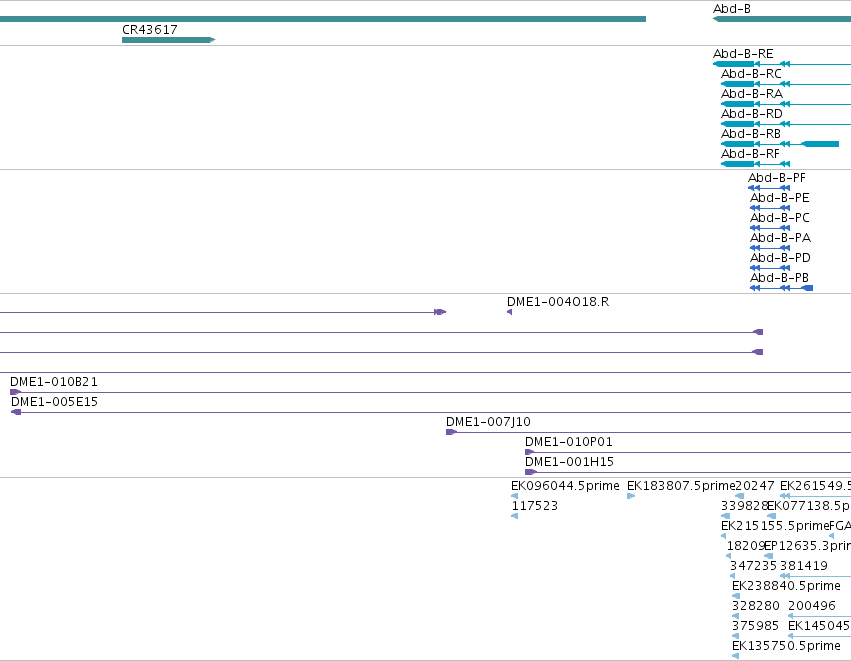Click the Abd-B-RF transcript label
Screen dimensions: 851x661
click(750, 154)
